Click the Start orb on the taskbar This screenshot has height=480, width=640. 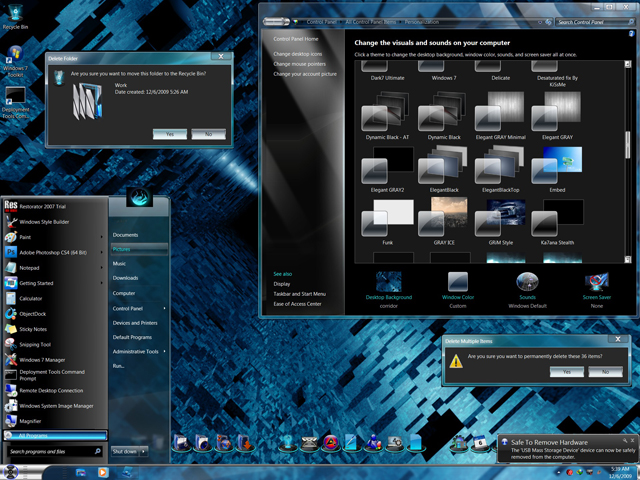[10, 472]
